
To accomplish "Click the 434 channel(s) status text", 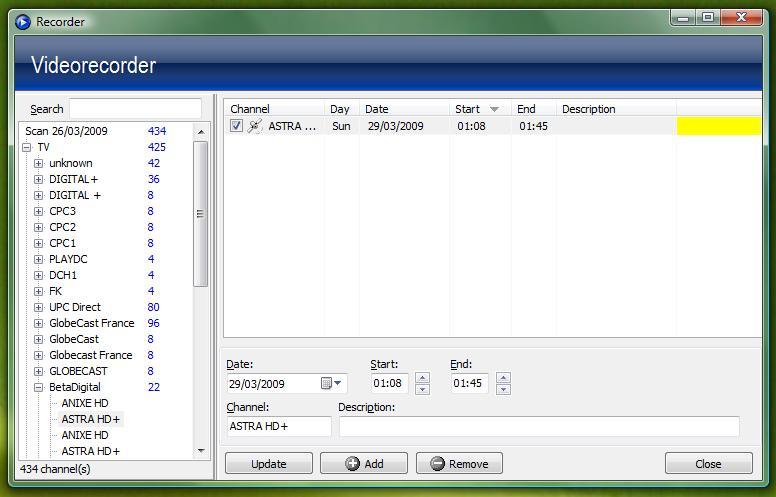I will click(55, 469).
